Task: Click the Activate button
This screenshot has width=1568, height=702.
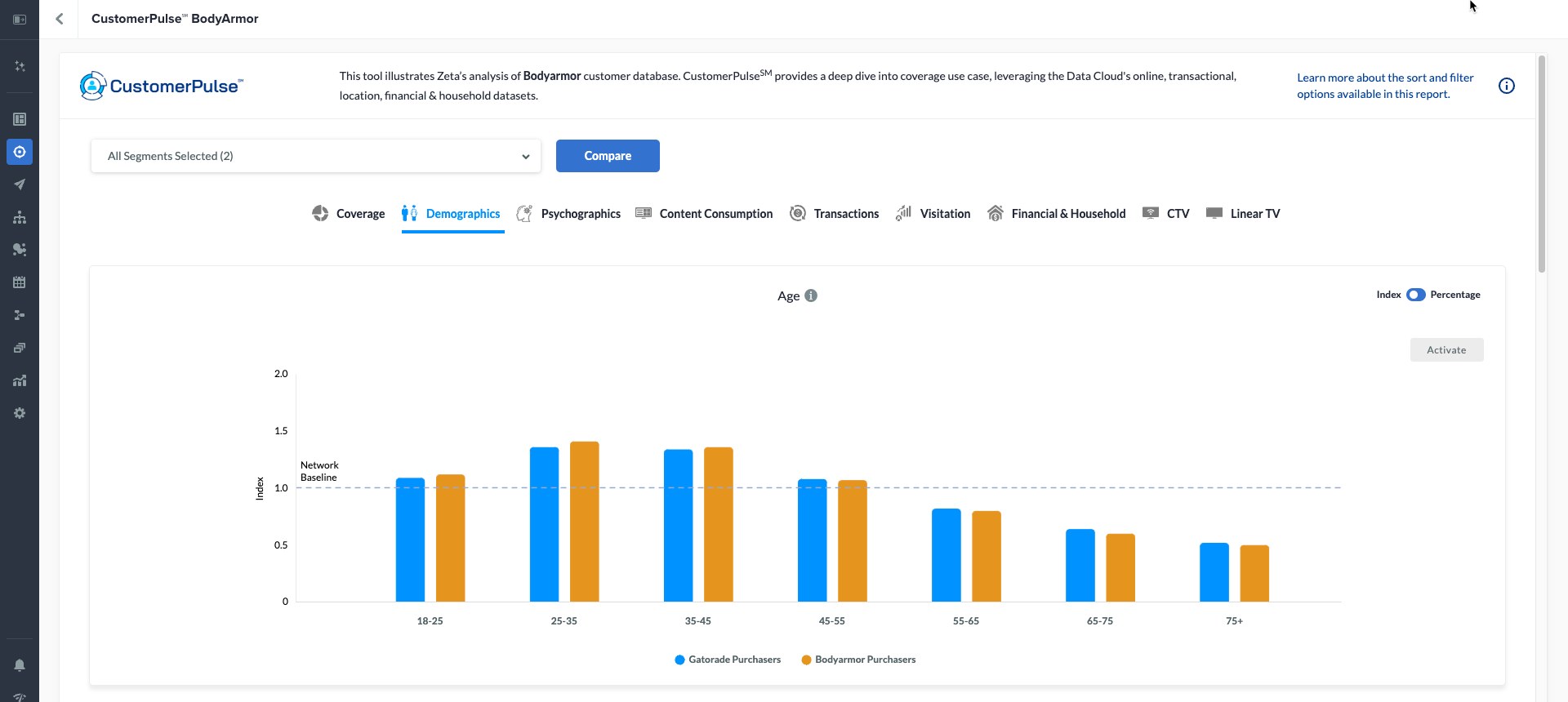Action: [x=1446, y=350]
